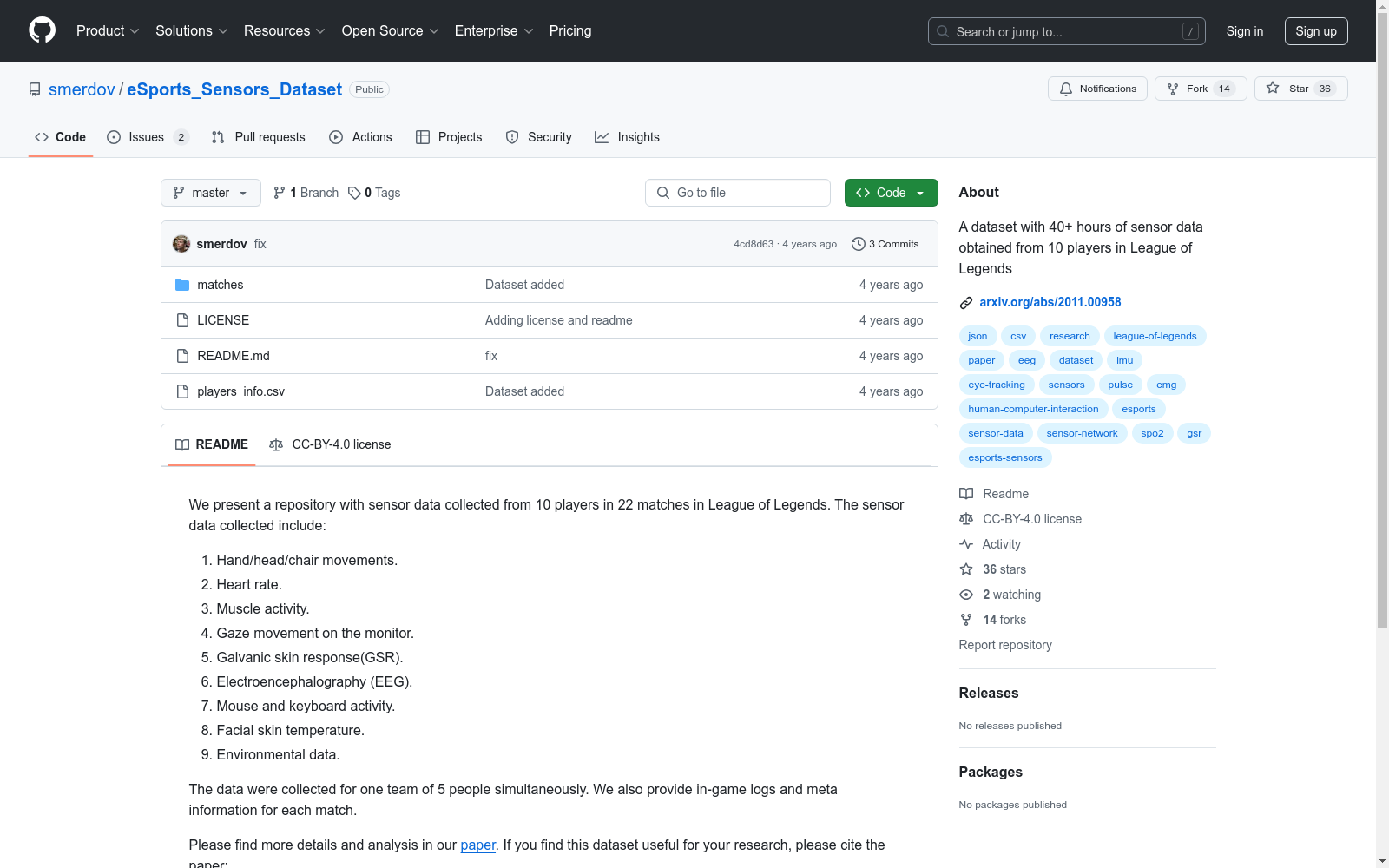Click the Go to file field

[x=738, y=193]
